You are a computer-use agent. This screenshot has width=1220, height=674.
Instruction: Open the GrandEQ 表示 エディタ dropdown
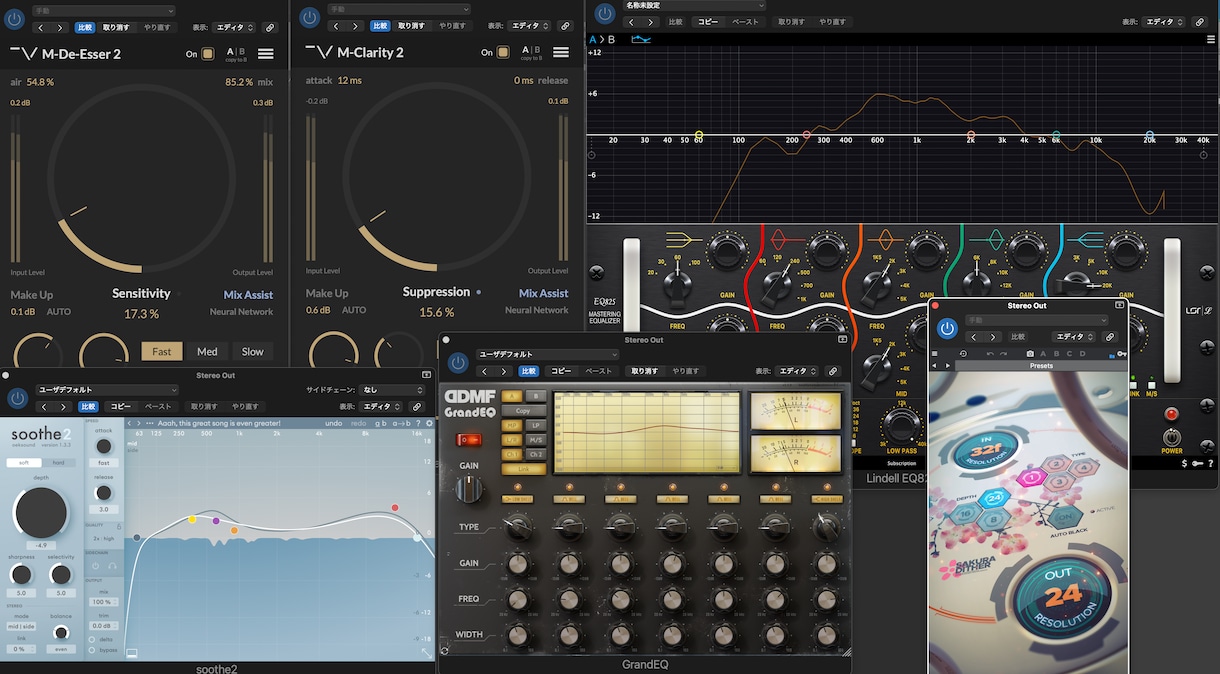pos(798,371)
